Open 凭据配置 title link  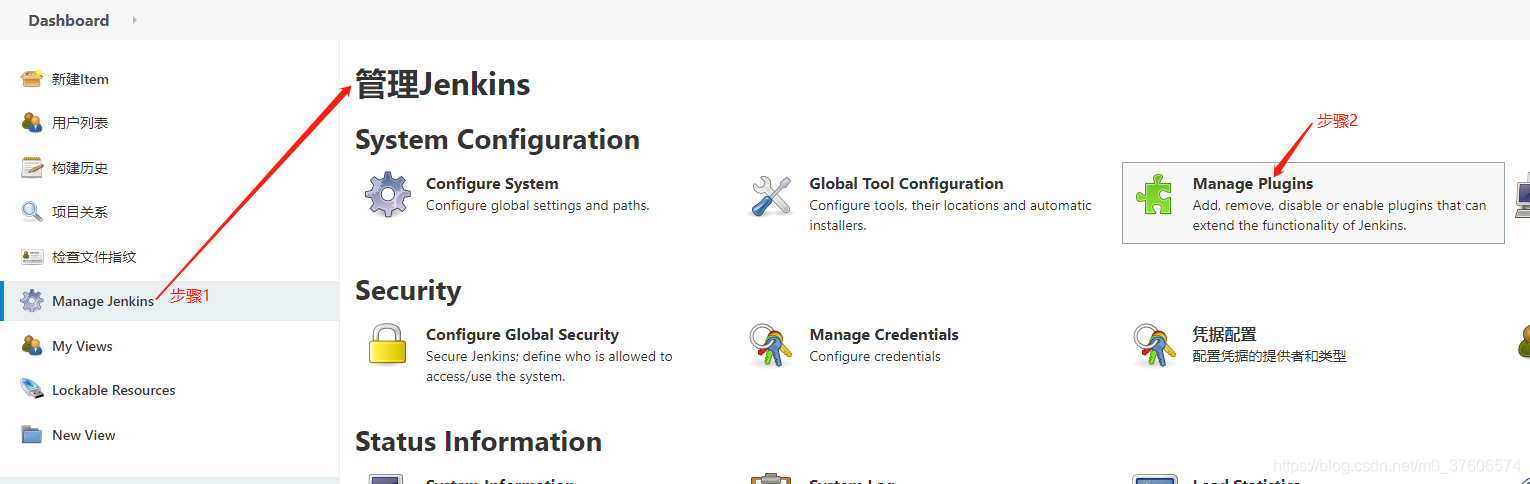coord(1224,335)
